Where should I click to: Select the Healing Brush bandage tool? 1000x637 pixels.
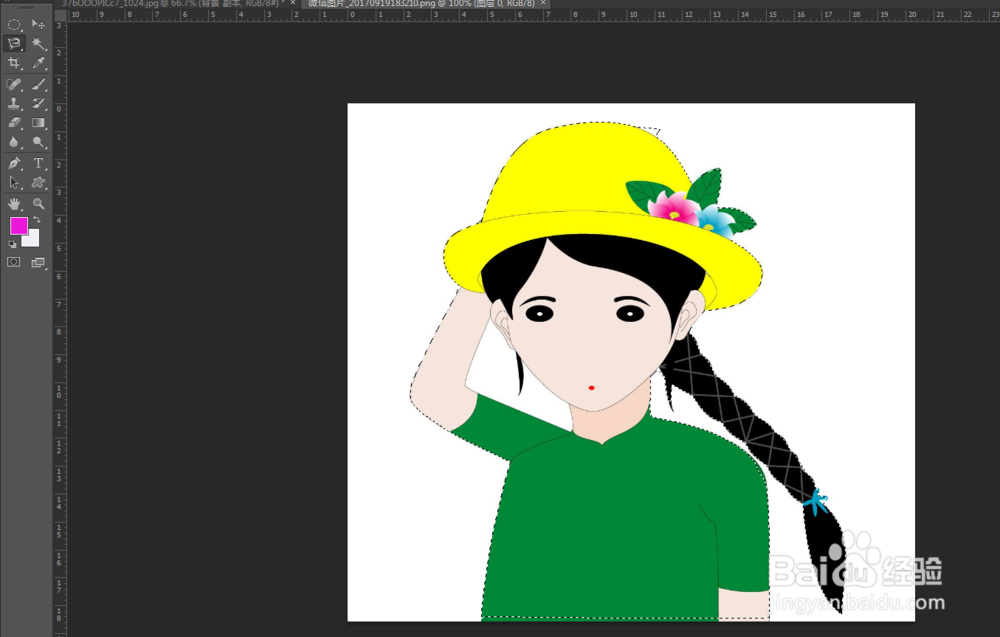14,84
